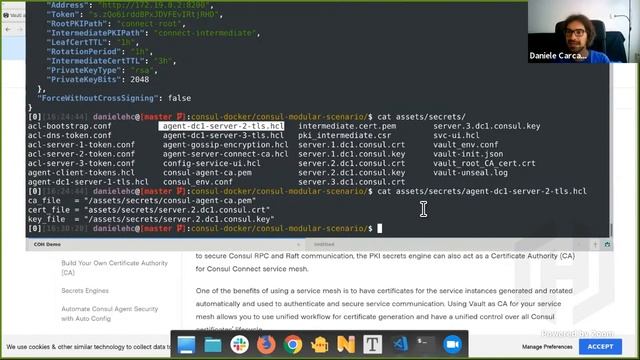Image resolution: width=640 pixels, height=360 pixels.
Task: Click server.3.dc1.consul.key in the listing
Action: 487,126
